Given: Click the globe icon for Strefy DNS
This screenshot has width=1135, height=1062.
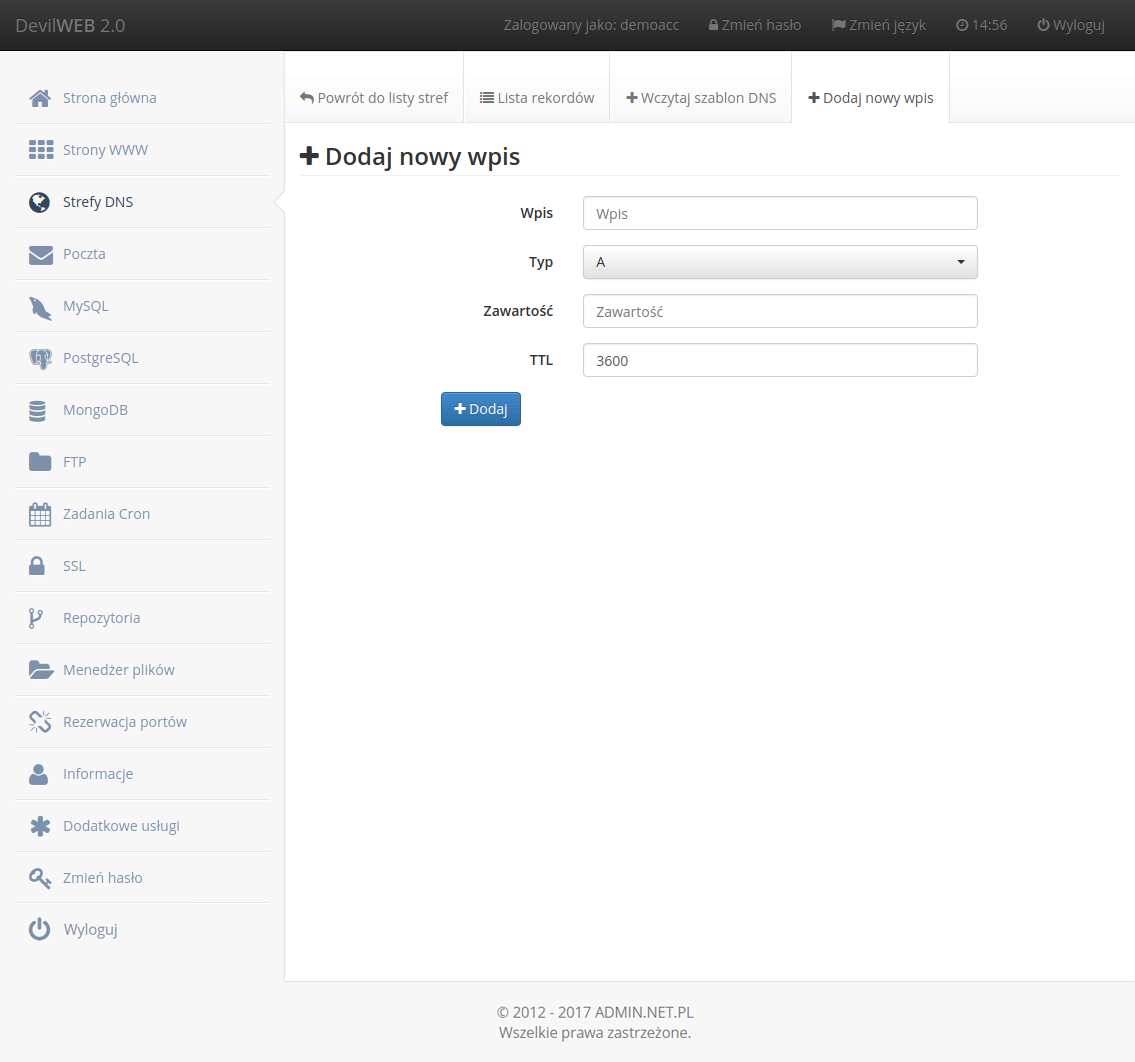Looking at the screenshot, I should click(x=40, y=202).
